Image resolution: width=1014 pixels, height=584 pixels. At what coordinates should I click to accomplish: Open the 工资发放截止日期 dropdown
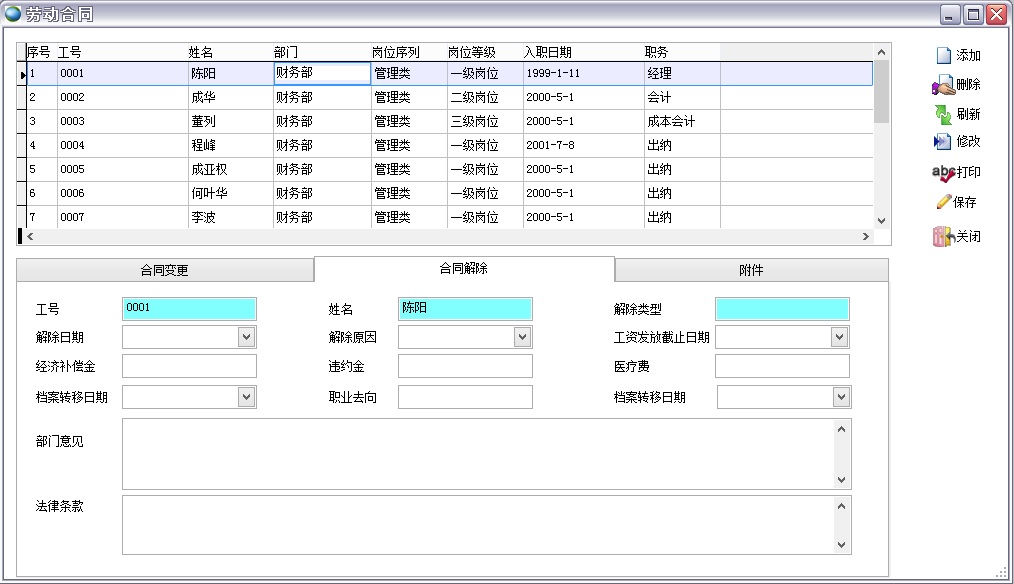(840, 338)
